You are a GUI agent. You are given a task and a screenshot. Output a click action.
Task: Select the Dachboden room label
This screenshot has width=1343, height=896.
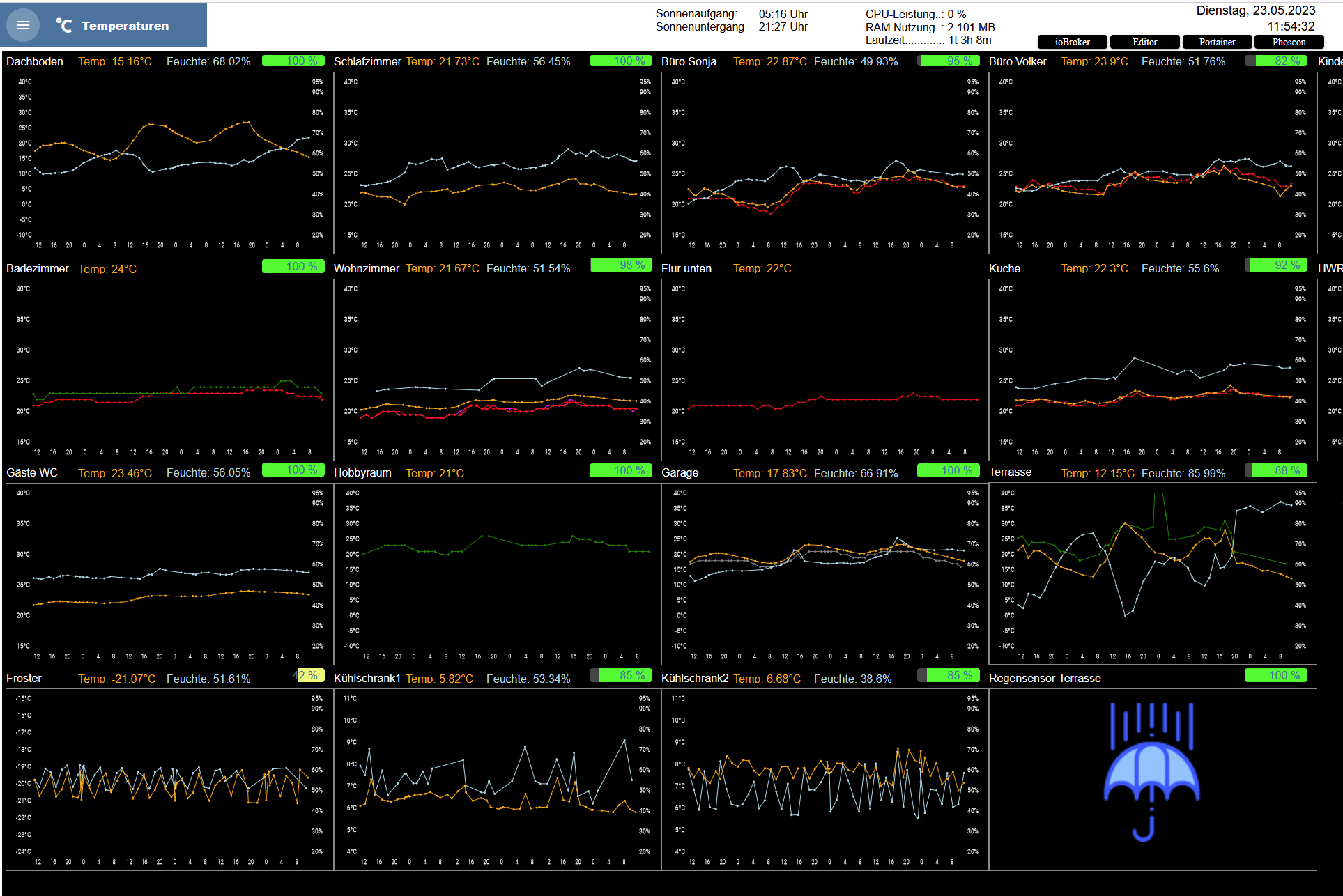(35, 61)
